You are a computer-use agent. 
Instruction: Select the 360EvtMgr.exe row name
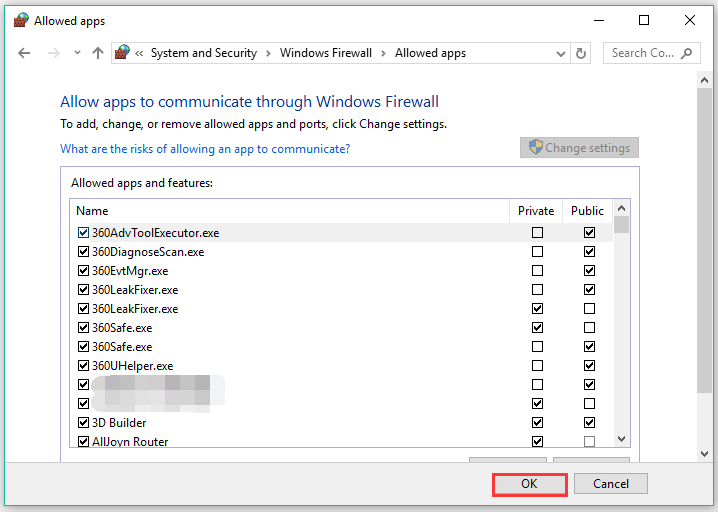pyautogui.click(x=130, y=271)
